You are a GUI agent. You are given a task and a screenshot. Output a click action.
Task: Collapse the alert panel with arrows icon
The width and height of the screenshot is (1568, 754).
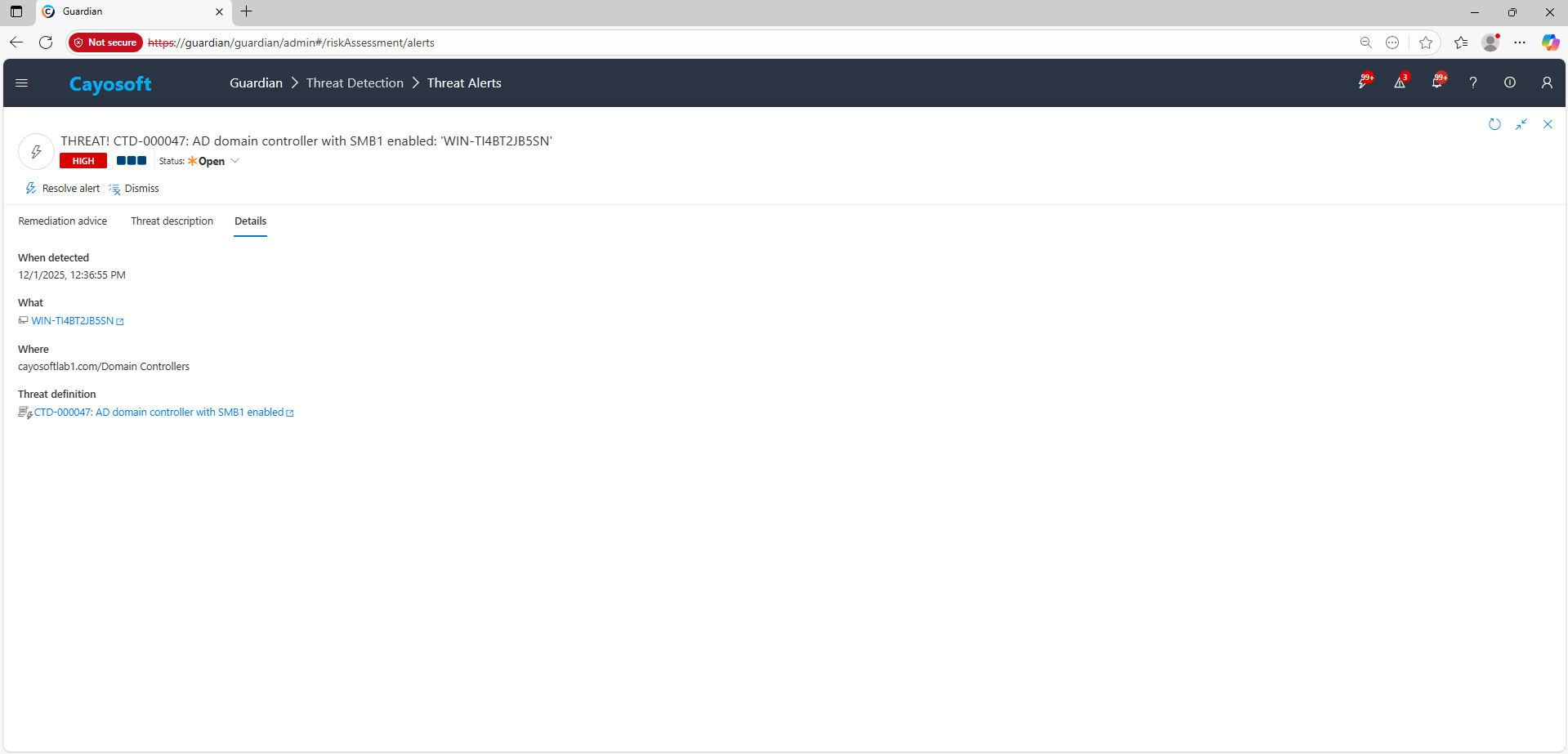click(1521, 124)
